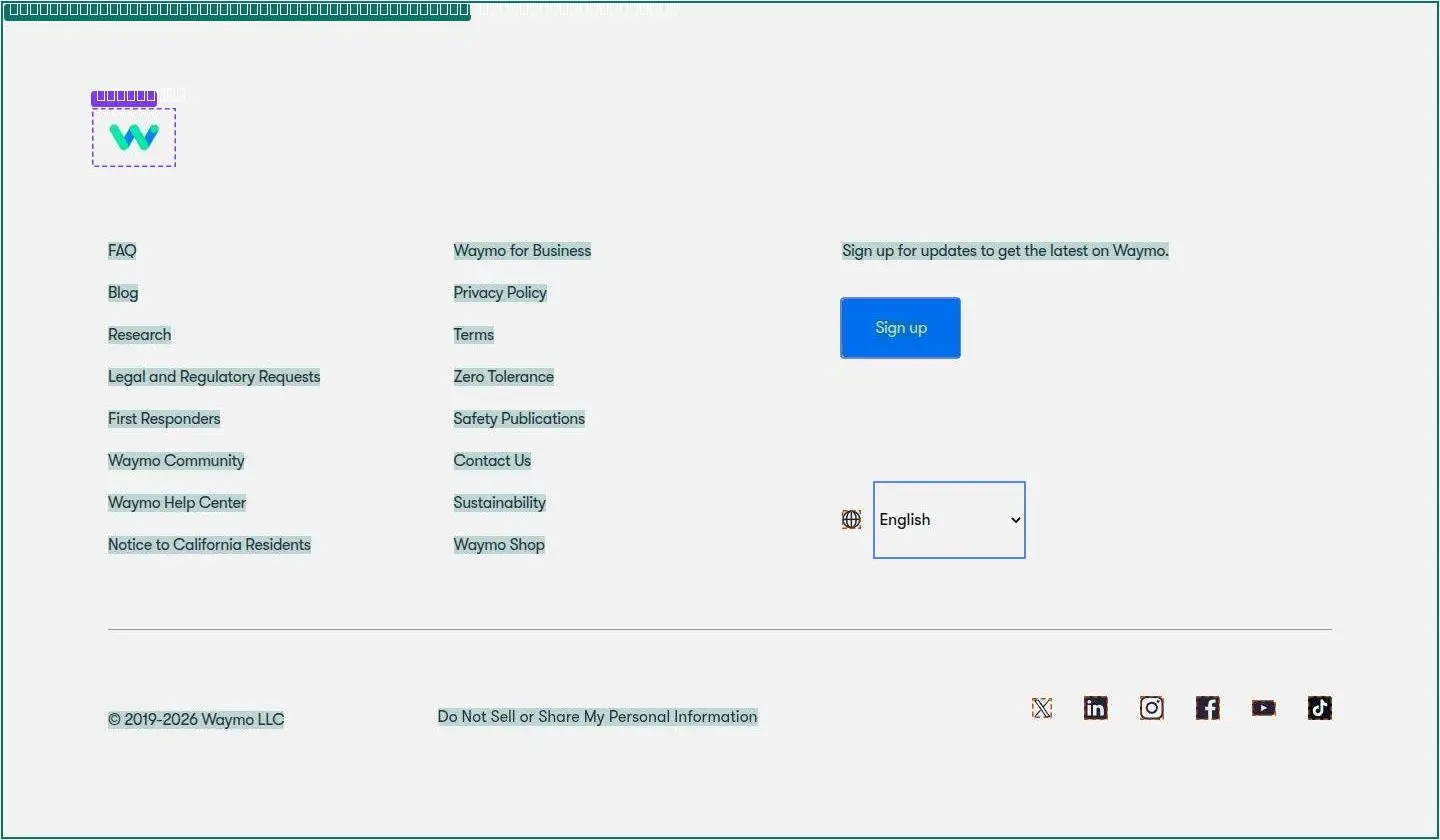Select Do Not Sell or Share My Personal Information

click(x=598, y=717)
